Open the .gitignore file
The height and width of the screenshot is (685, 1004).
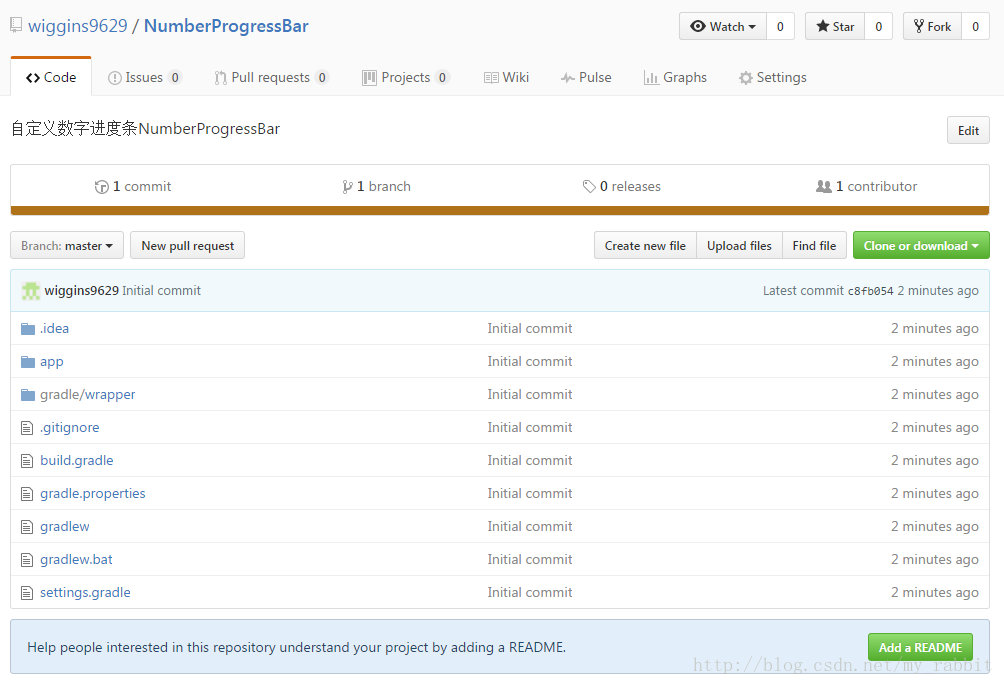pos(70,428)
